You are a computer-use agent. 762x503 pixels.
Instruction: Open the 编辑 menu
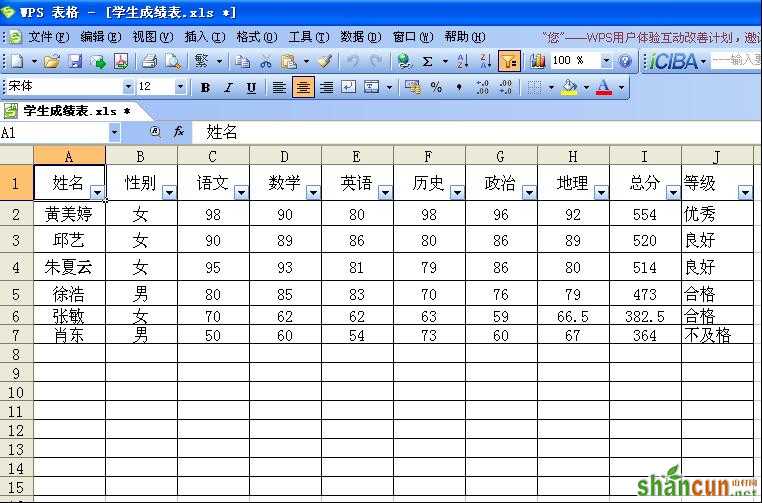pyautogui.click(x=101, y=37)
